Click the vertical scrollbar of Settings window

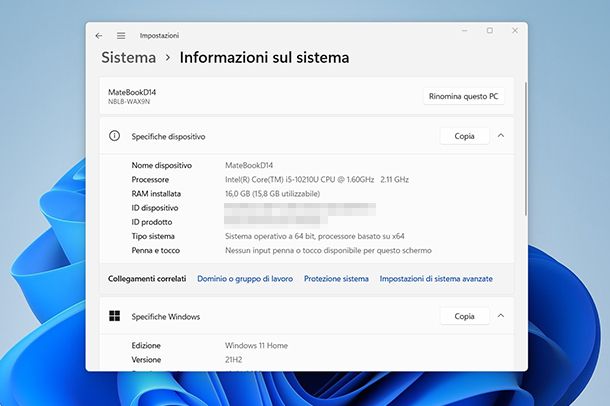click(526, 148)
